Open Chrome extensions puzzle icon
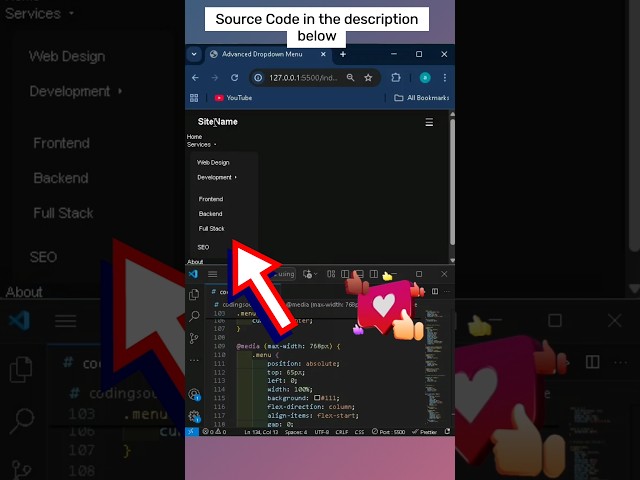The image size is (640, 480). (x=396, y=78)
